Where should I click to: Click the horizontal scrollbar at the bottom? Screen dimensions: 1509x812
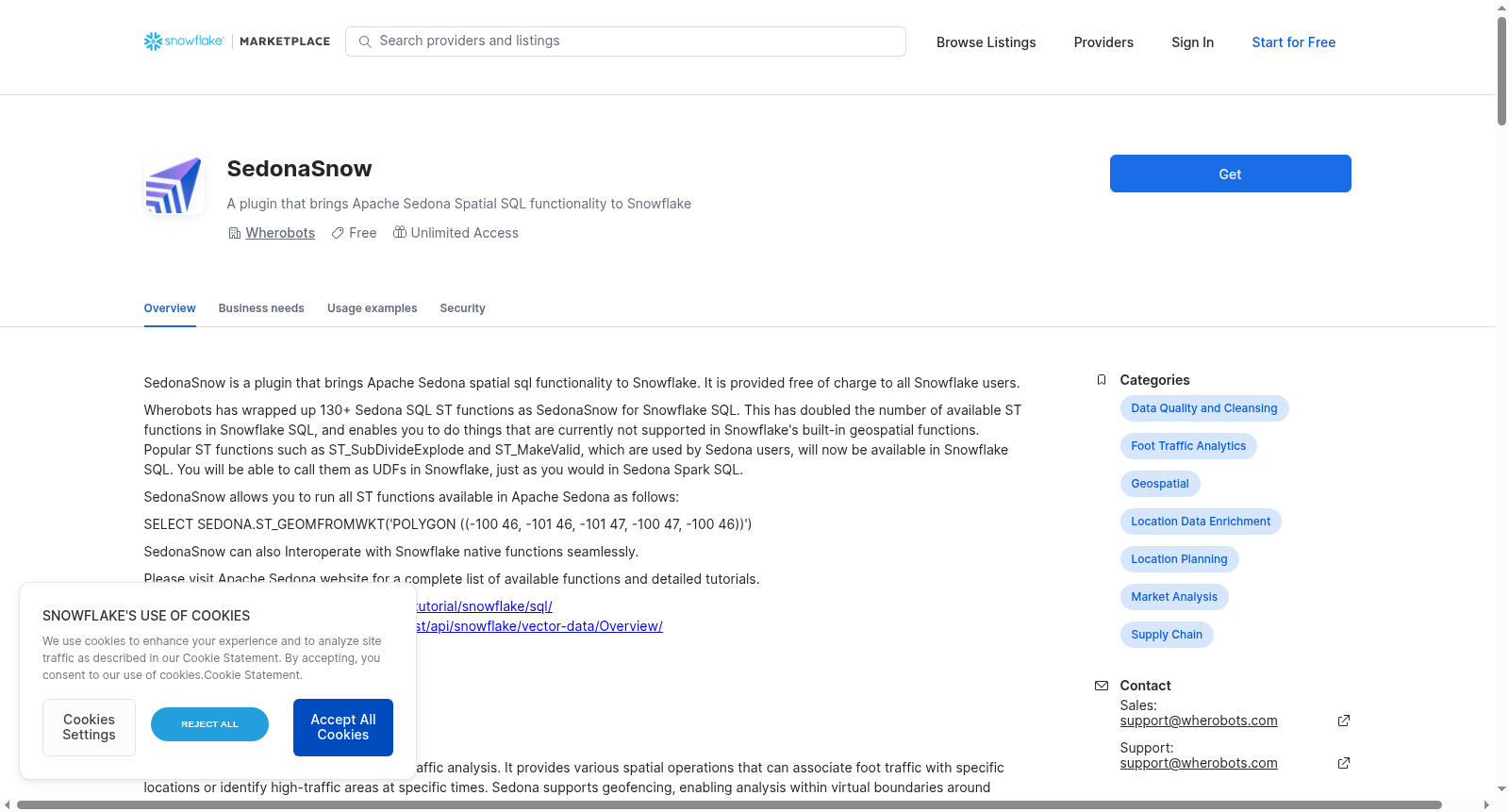[x=729, y=804]
